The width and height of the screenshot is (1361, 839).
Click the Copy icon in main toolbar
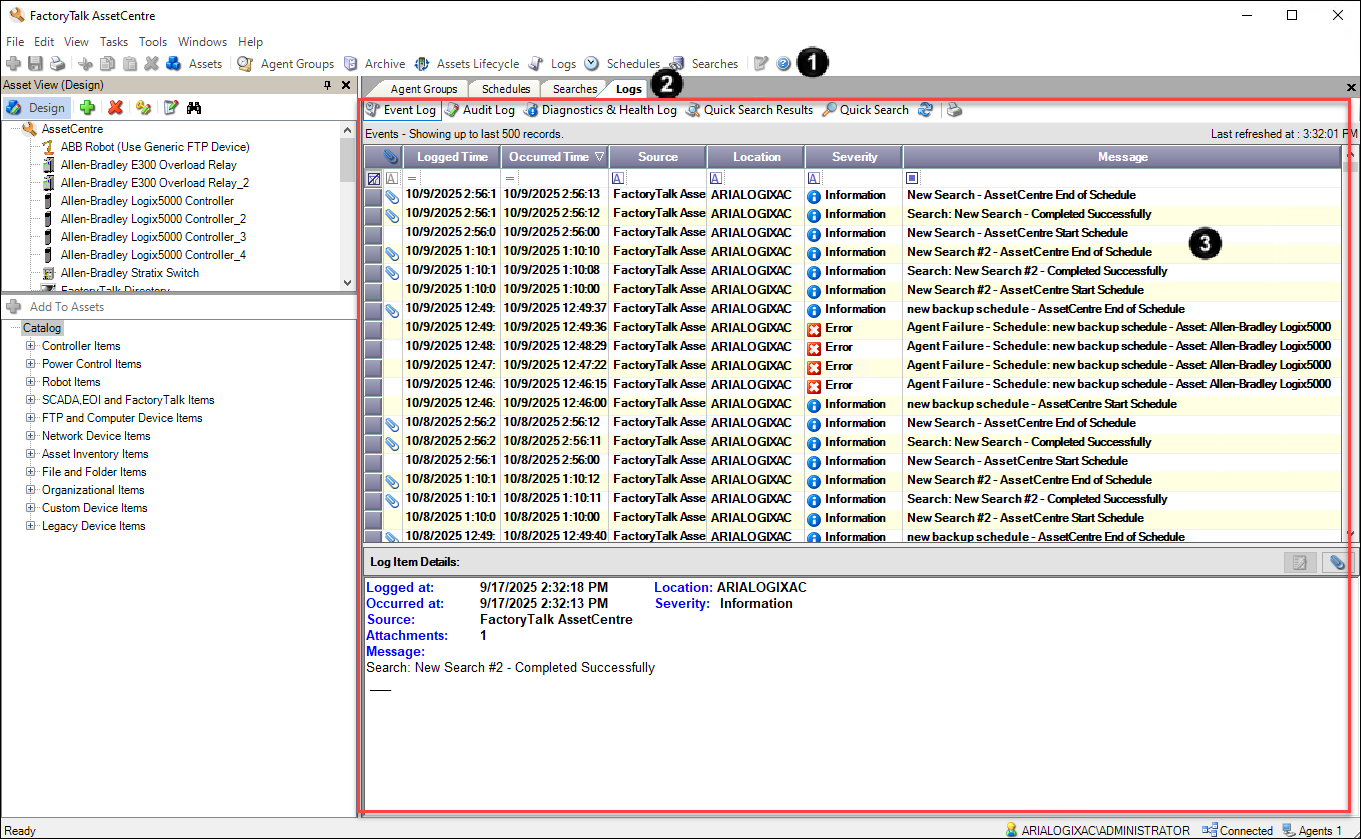108,63
